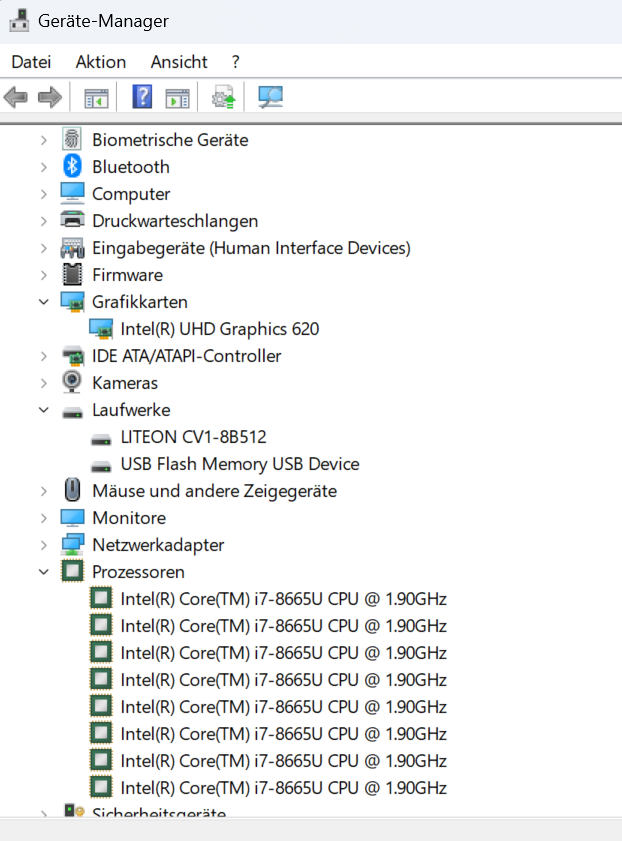Image resolution: width=622 pixels, height=841 pixels.
Task: Expand the Monitore node
Action: [43, 518]
